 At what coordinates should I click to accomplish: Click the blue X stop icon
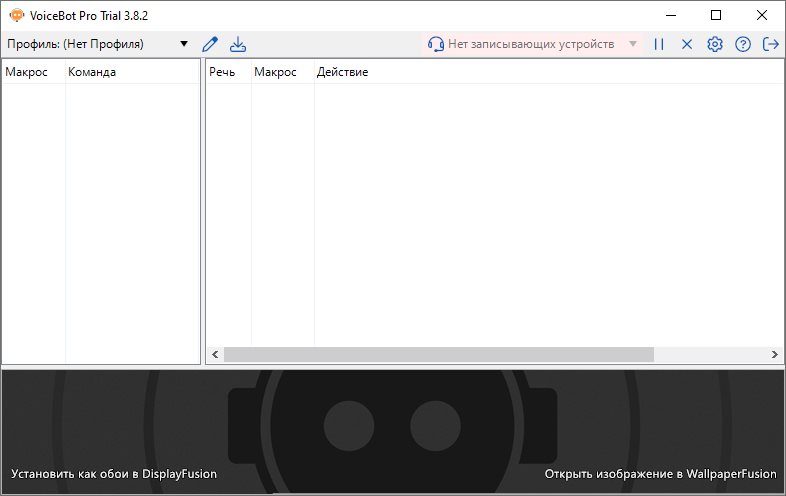tap(687, 44)
